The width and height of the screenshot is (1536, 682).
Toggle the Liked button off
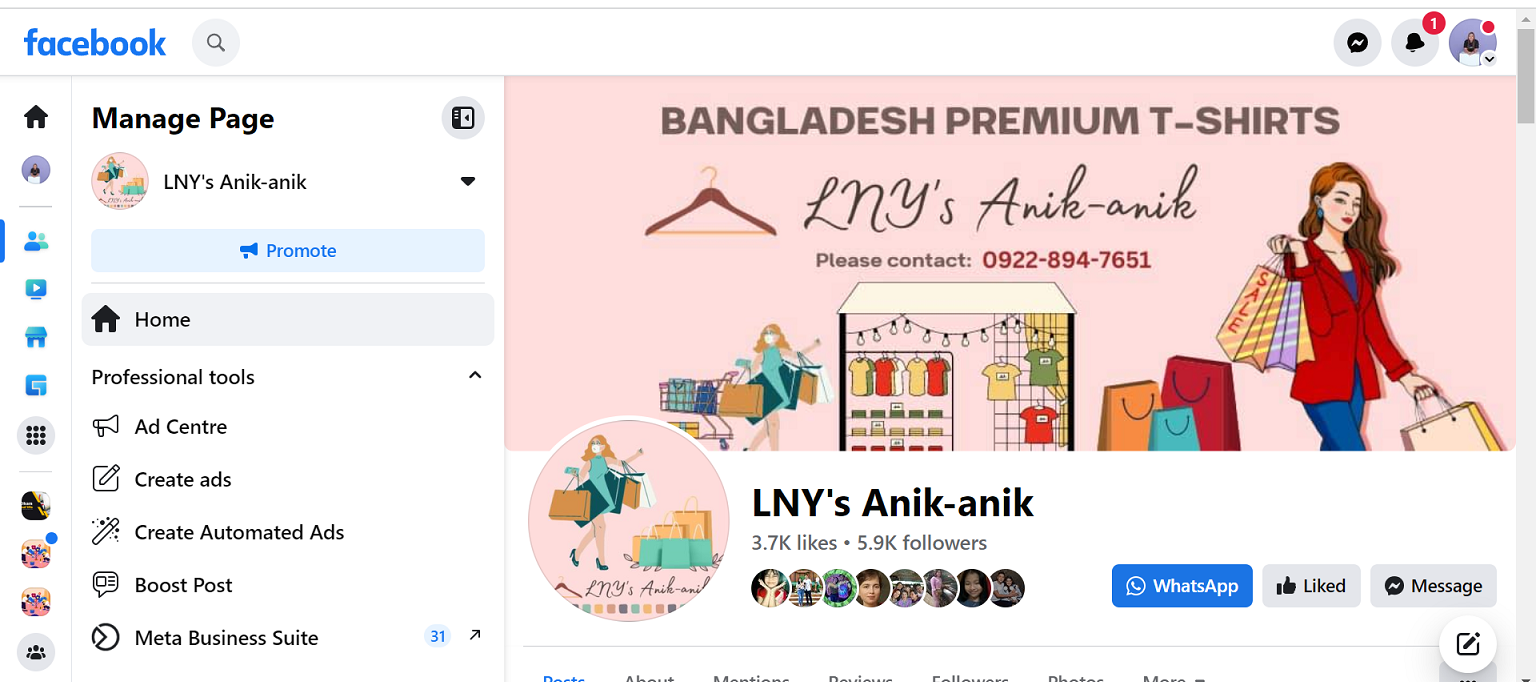click(1311, 586)
